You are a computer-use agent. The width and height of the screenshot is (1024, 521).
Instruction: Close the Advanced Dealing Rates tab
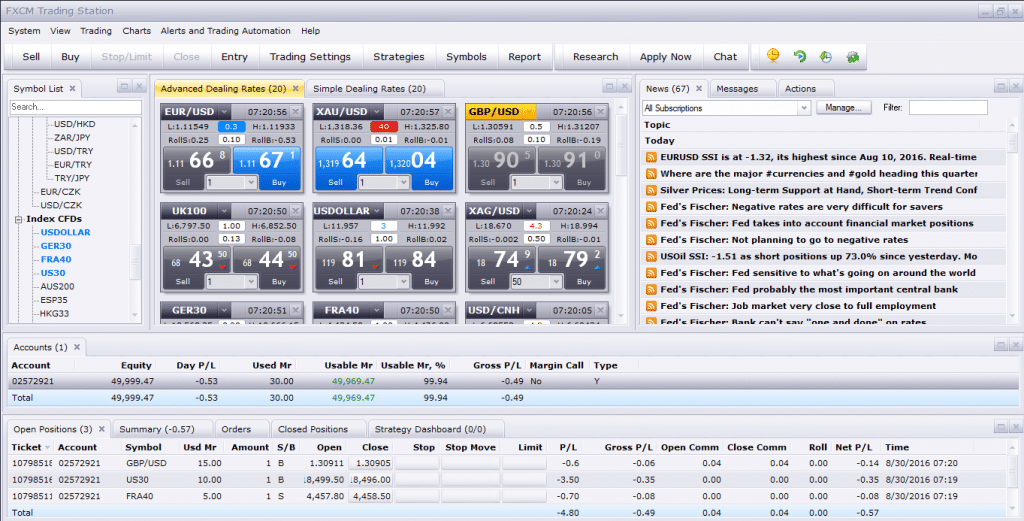click(x=295, y=89)
